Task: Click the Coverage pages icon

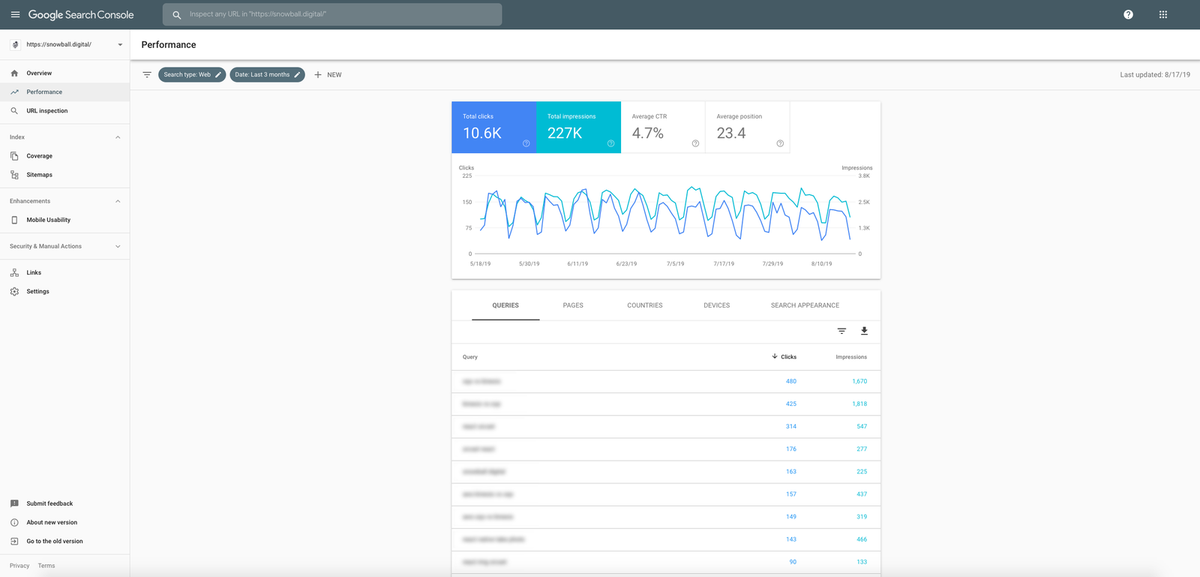Action: [14, 156]
